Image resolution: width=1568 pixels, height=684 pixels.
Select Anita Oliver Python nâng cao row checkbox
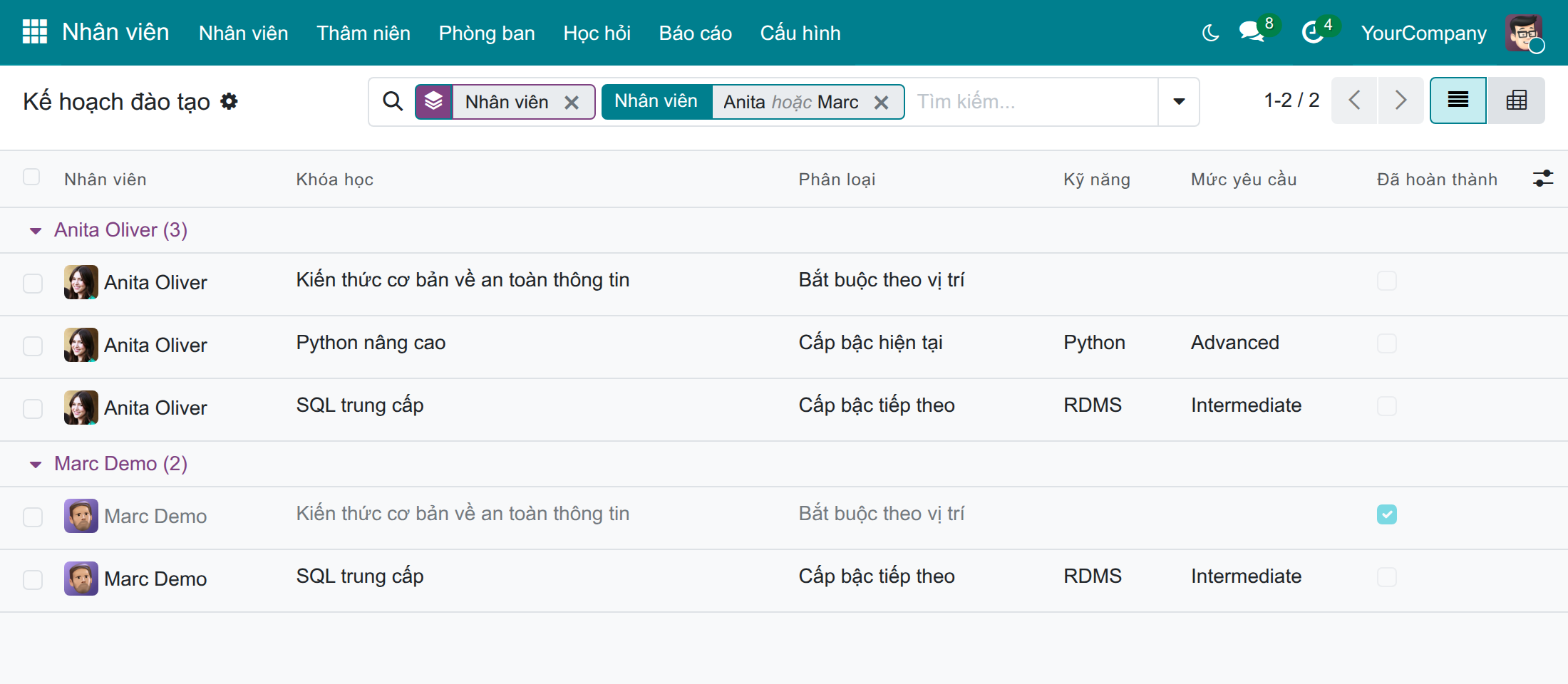click(33, 346)
